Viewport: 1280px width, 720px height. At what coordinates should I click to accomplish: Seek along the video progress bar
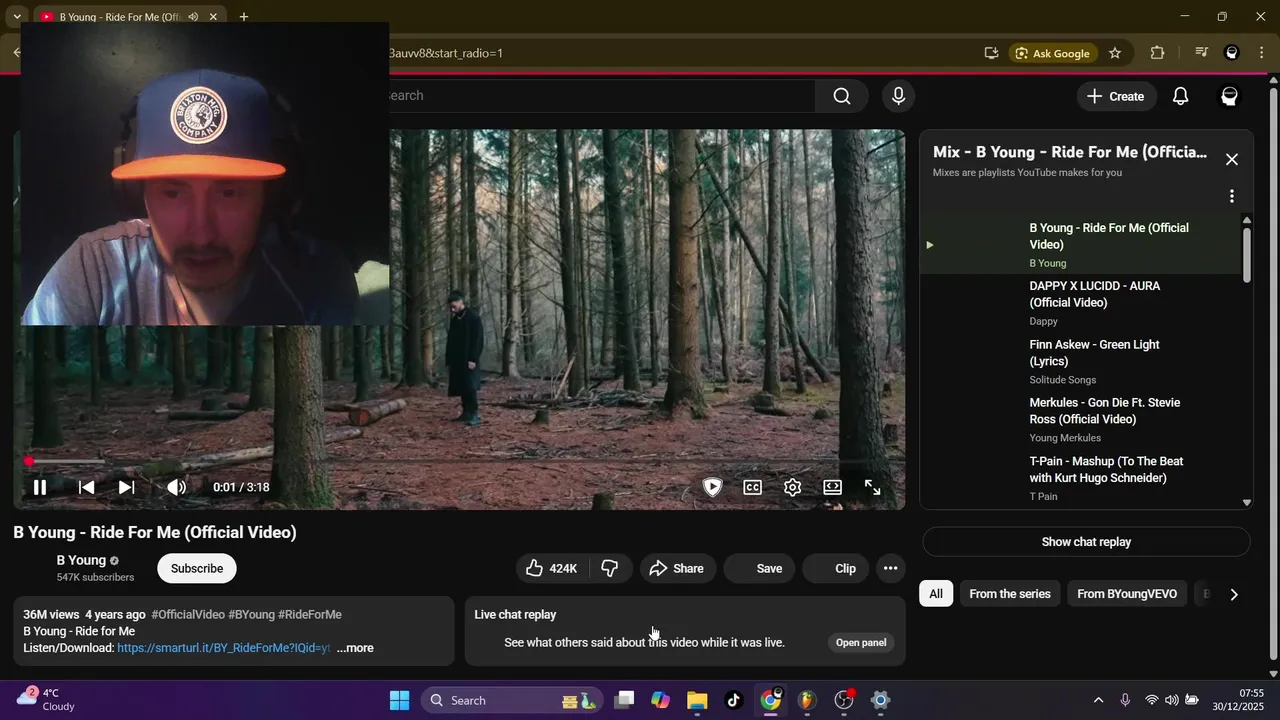(x=460, y=461)
